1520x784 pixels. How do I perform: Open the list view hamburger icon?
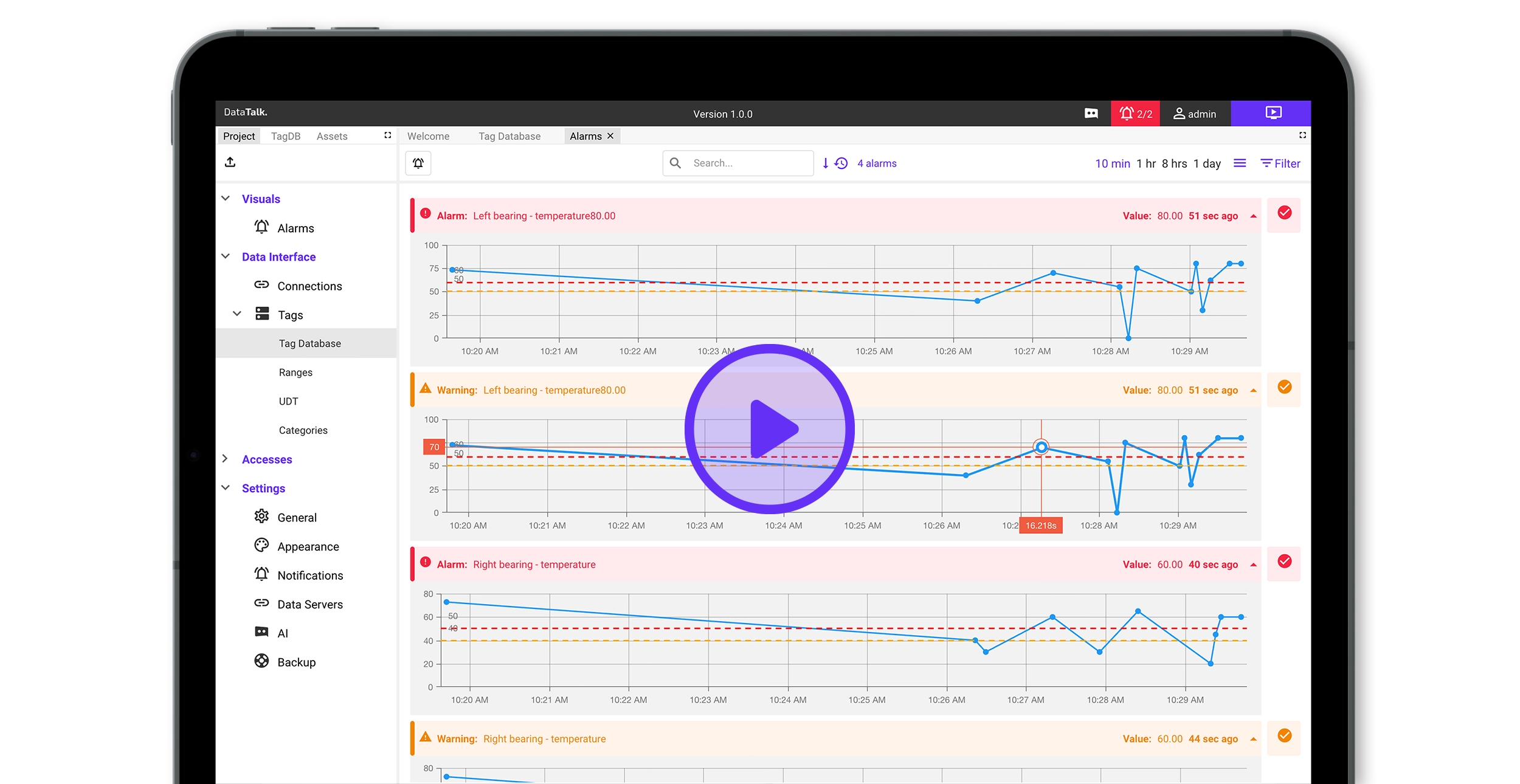pos(1240,163)
